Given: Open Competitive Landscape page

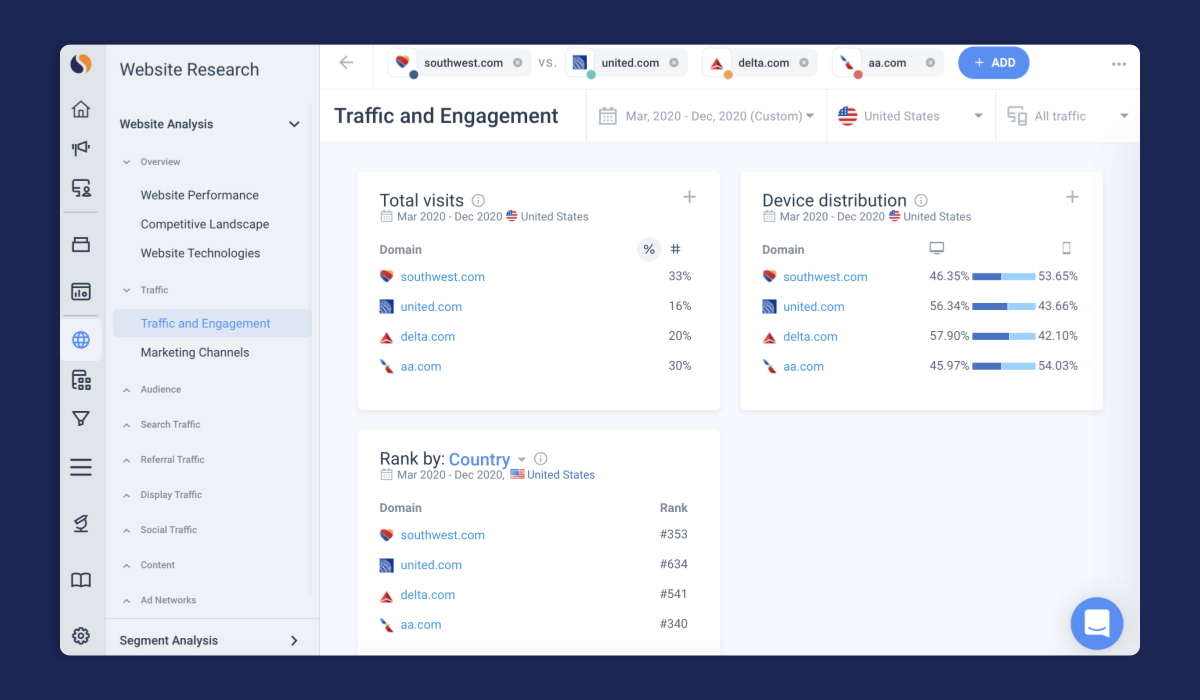Looking at the screenshot, I should pos(205,224).
